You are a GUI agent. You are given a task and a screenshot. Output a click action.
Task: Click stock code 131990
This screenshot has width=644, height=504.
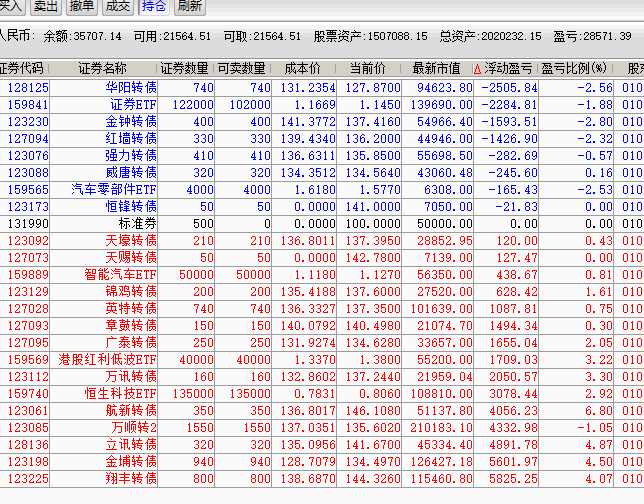28,224
